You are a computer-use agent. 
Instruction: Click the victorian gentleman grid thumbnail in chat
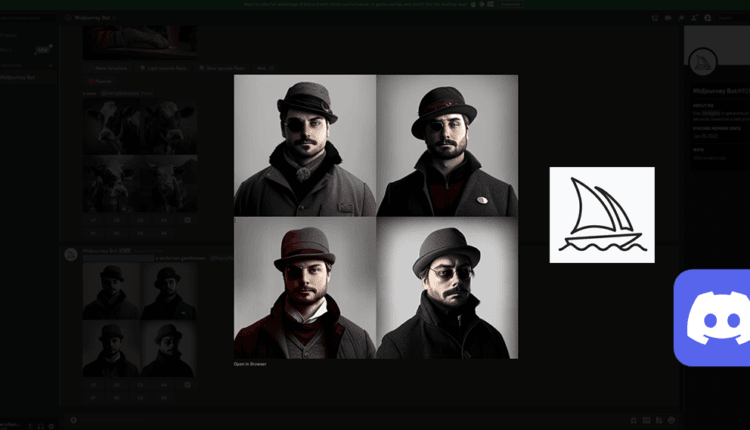139,318
